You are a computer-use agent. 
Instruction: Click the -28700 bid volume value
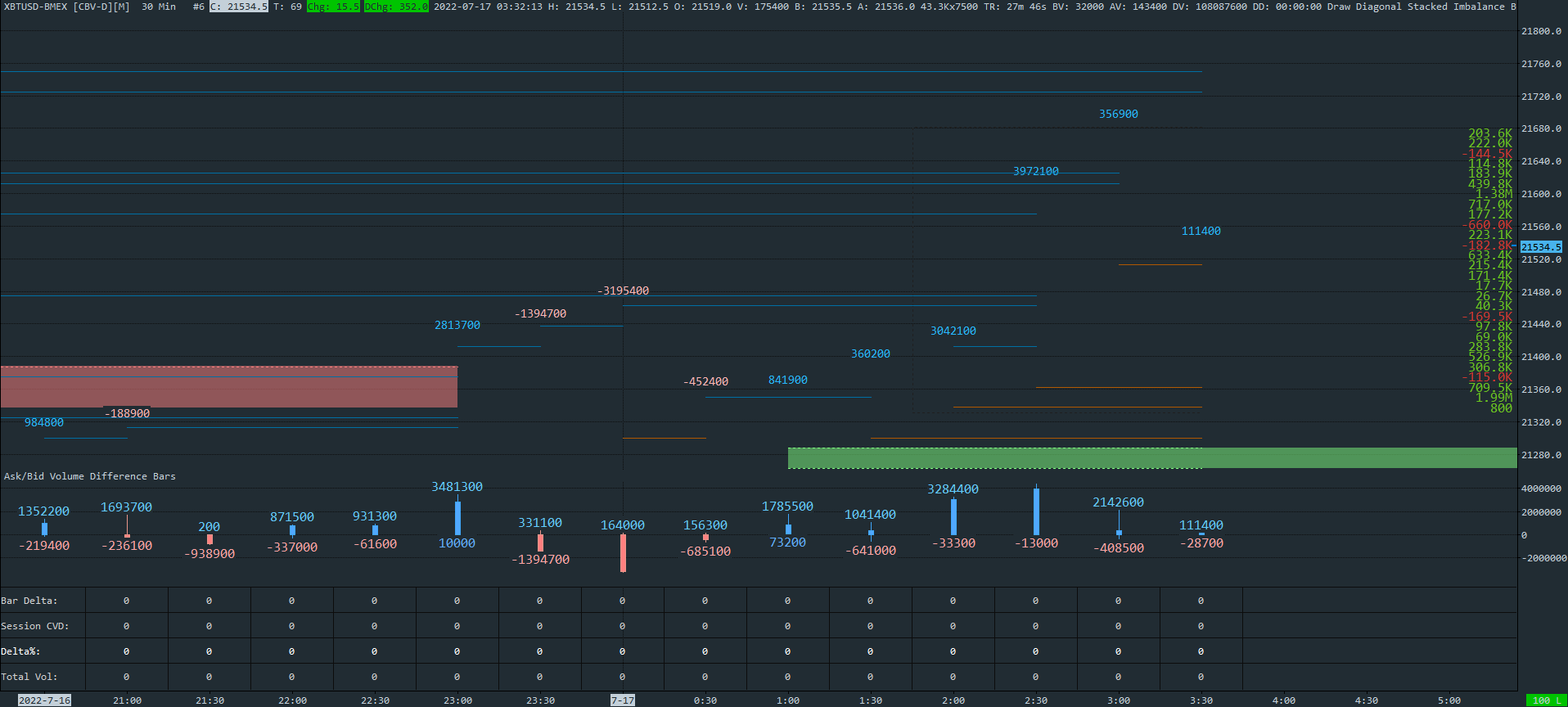click(x=1201, y=543)
